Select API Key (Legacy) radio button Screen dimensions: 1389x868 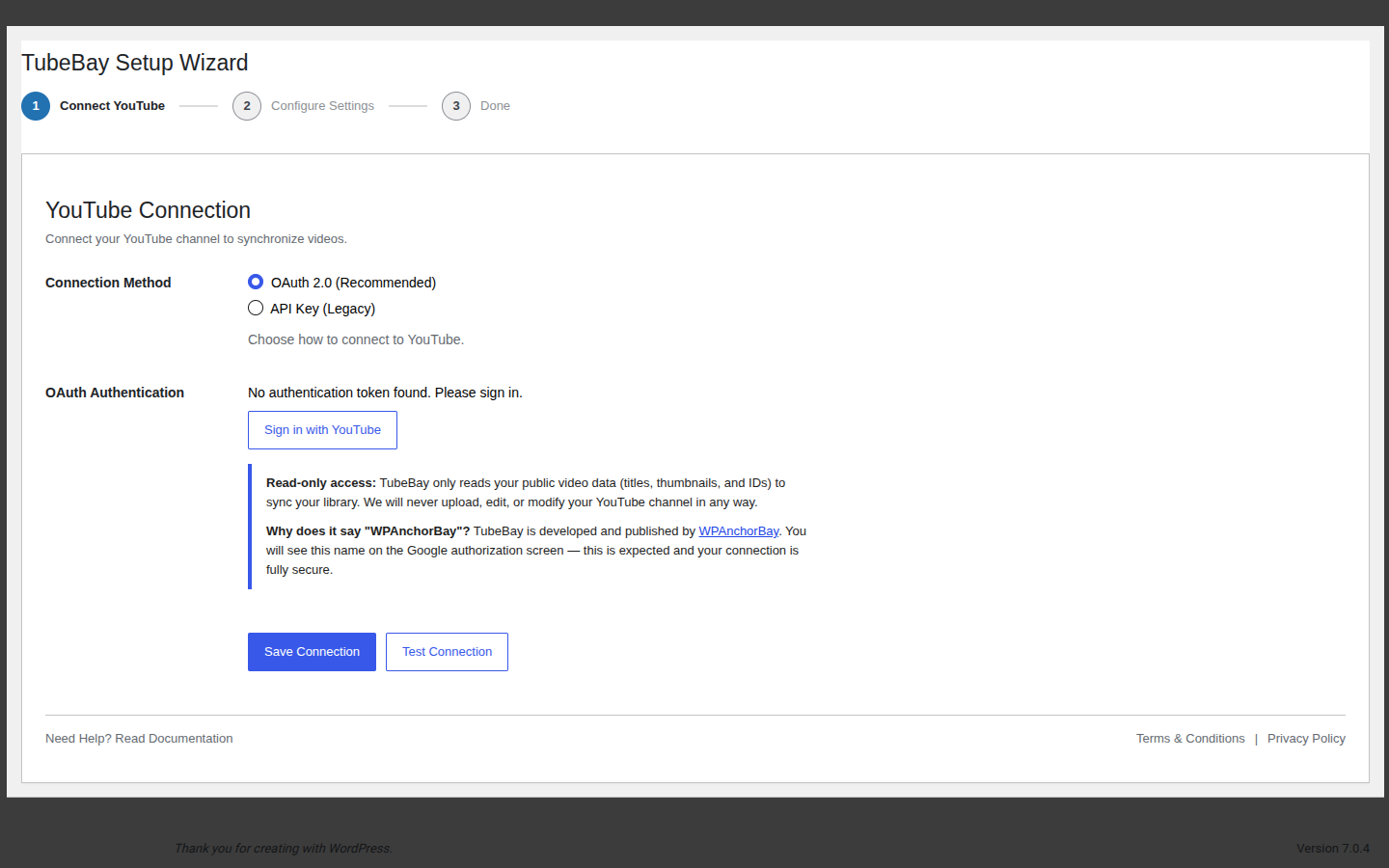[256, 308]
